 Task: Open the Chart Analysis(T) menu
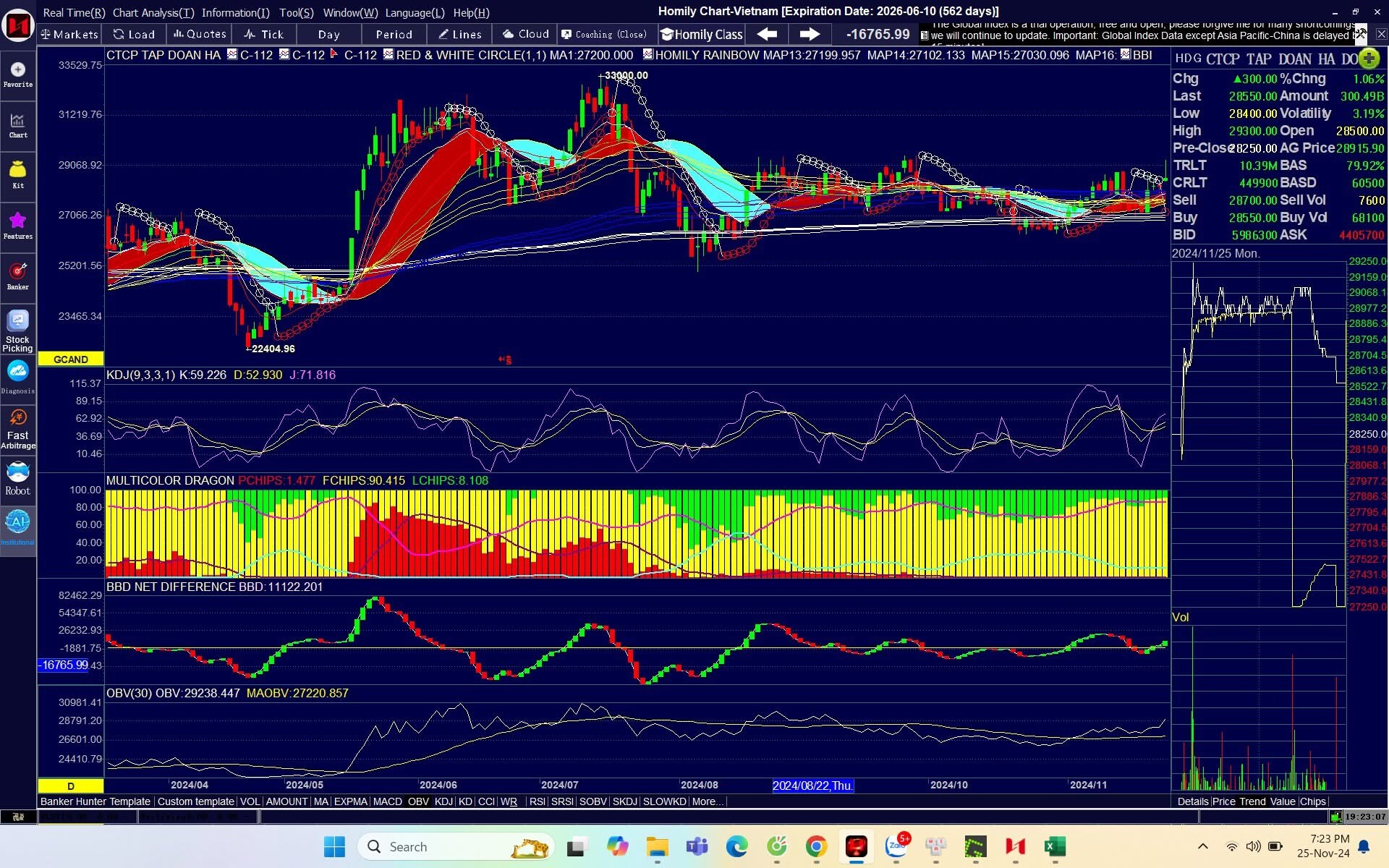(153, 12)
